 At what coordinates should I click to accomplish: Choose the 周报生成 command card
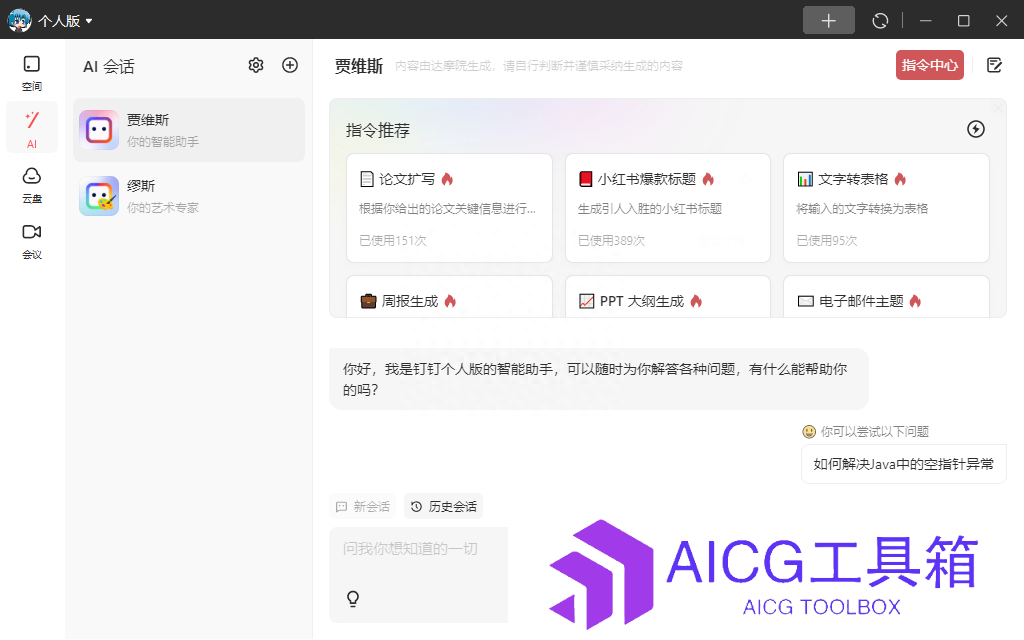(x=449, y=297)
